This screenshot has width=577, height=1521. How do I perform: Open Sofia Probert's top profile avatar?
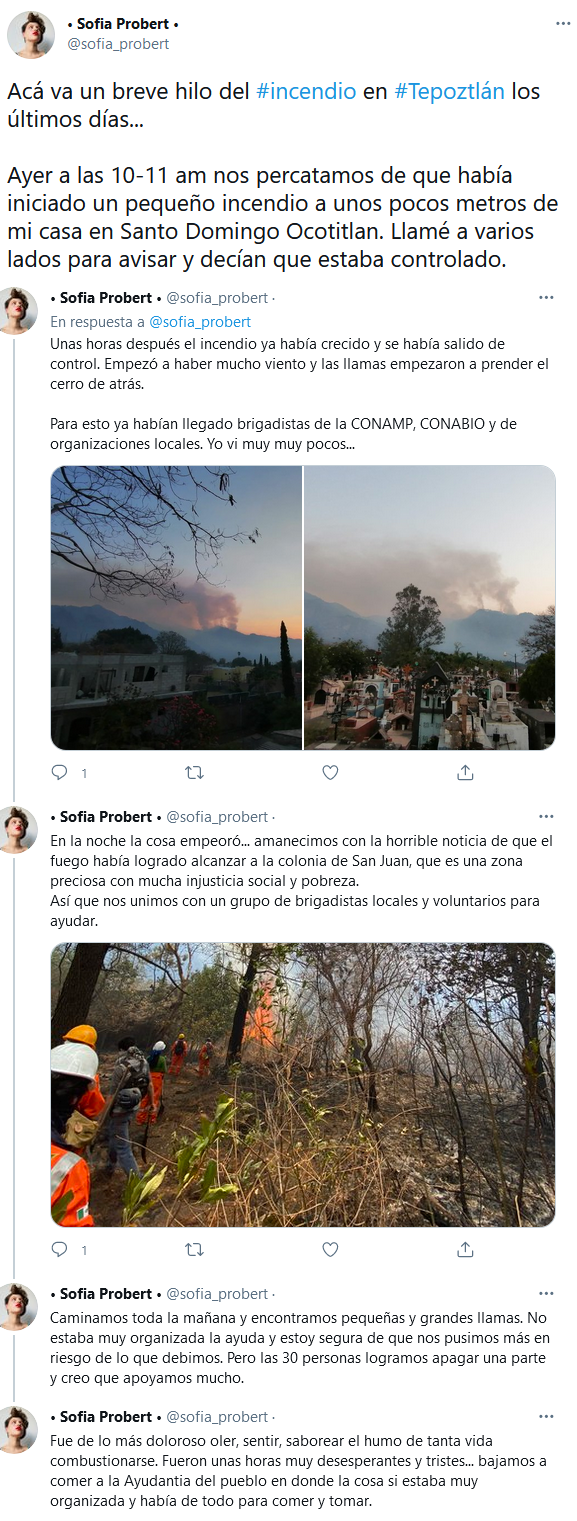click(x=31, y=35)
